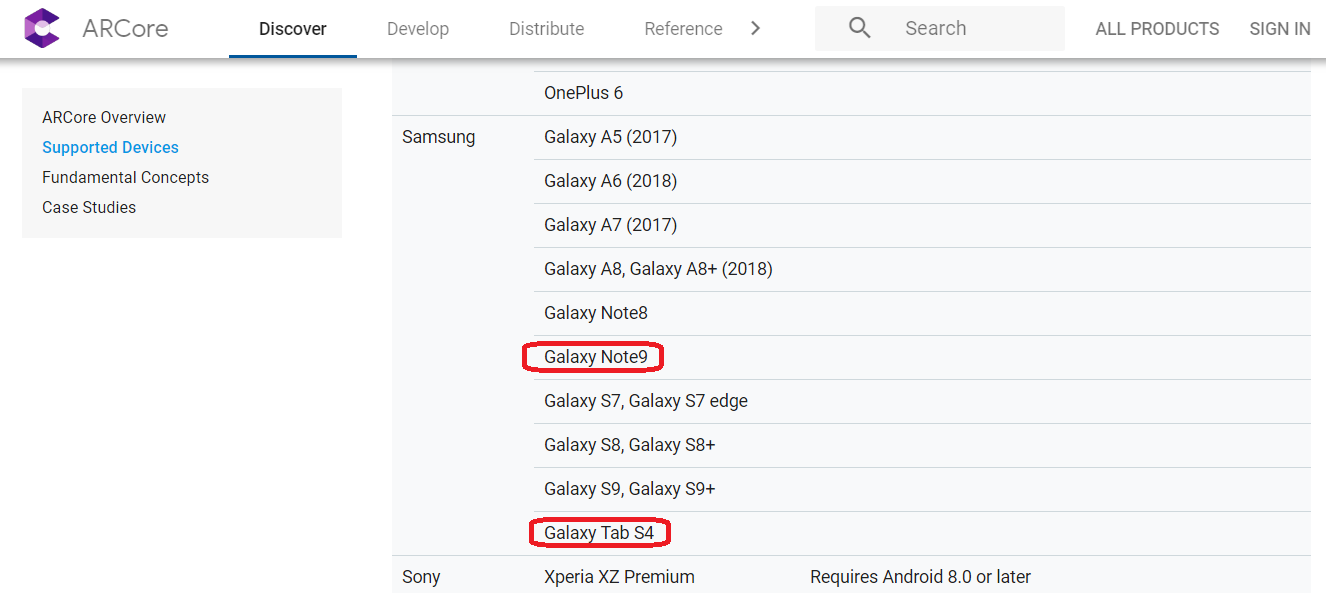Open the Distribute tab
Image resolution: width=1326 pixels, height=593 pixels.
[x=547, y=29]
